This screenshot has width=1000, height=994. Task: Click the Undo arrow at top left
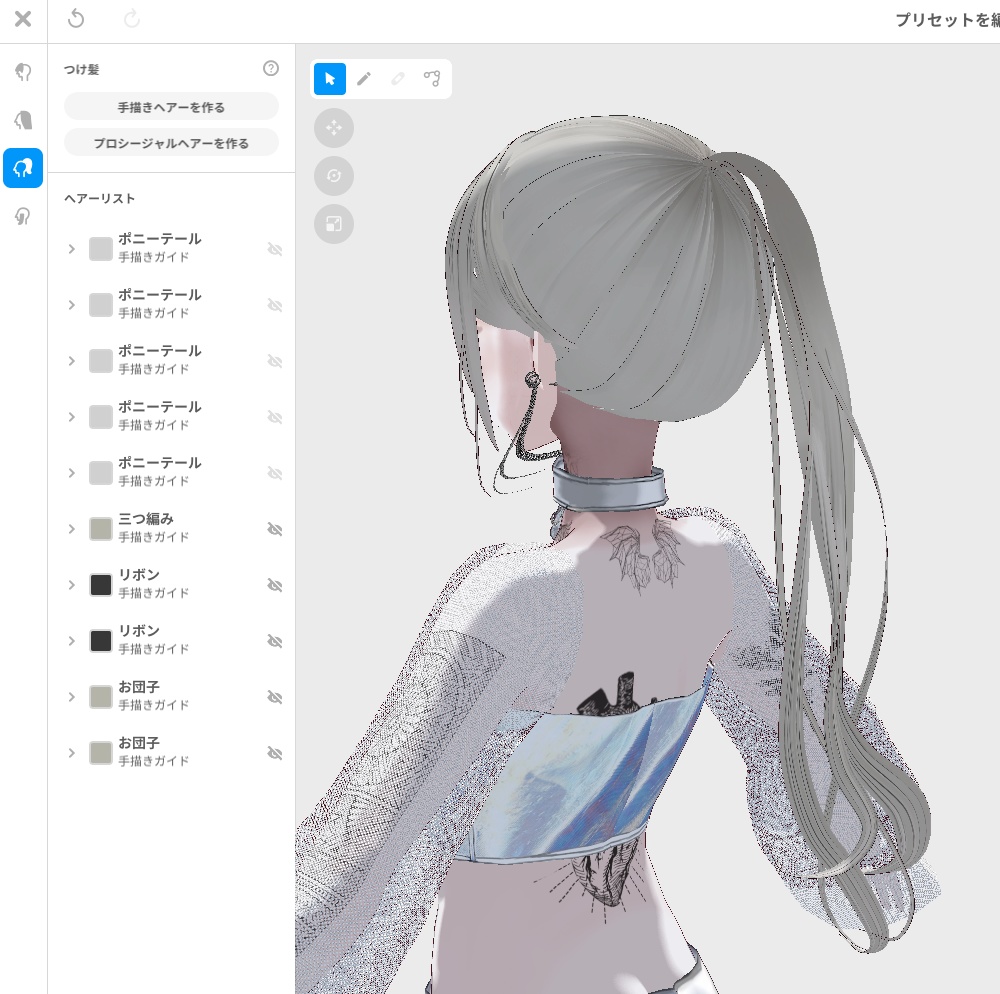pyautogui.click(x=75, y=20)
